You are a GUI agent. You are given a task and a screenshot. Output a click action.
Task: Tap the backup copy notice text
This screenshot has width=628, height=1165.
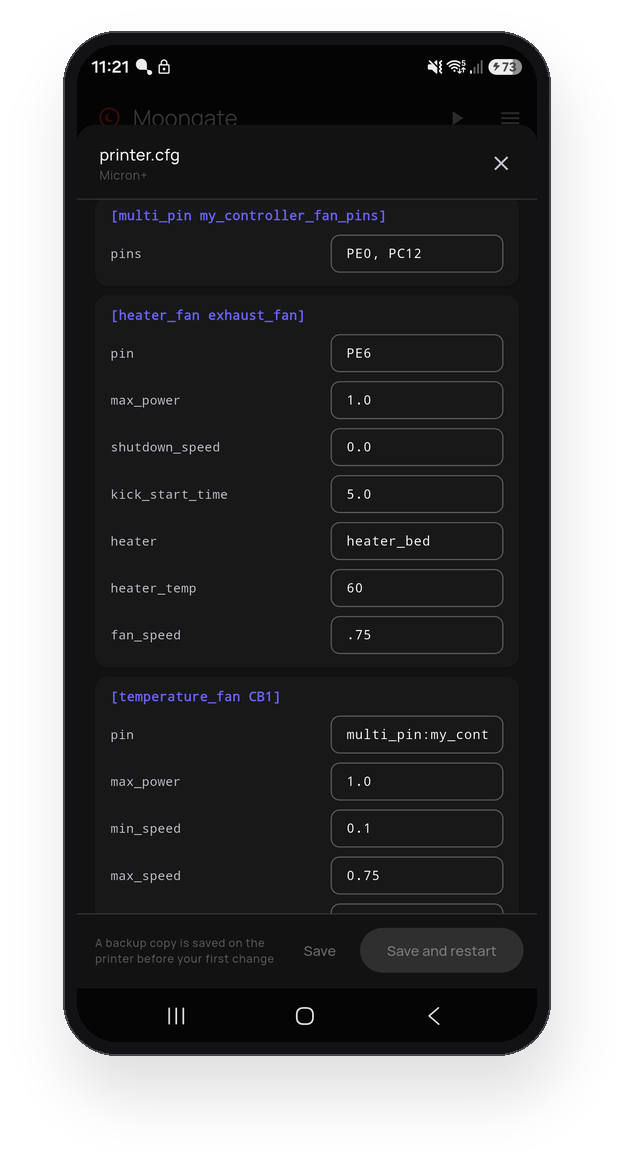[x=184, y=951]
